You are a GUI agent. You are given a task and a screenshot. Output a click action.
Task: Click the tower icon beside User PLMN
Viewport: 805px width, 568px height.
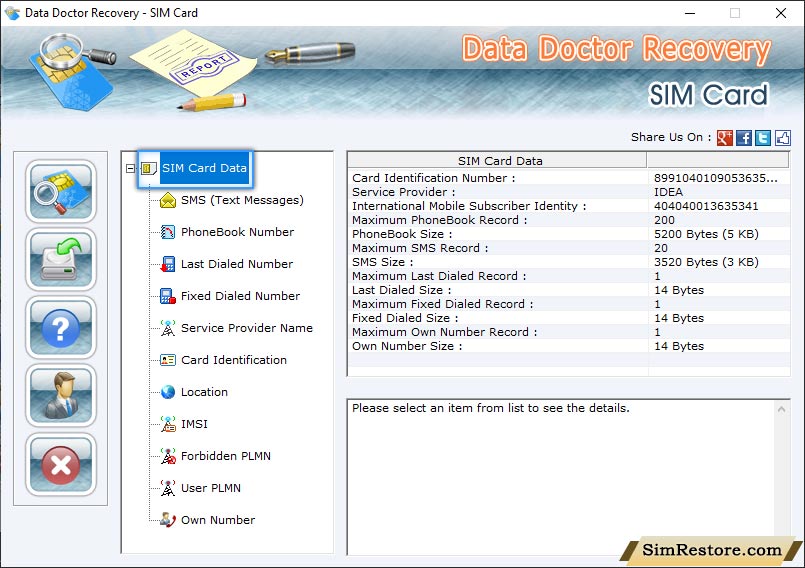(168, 488)
